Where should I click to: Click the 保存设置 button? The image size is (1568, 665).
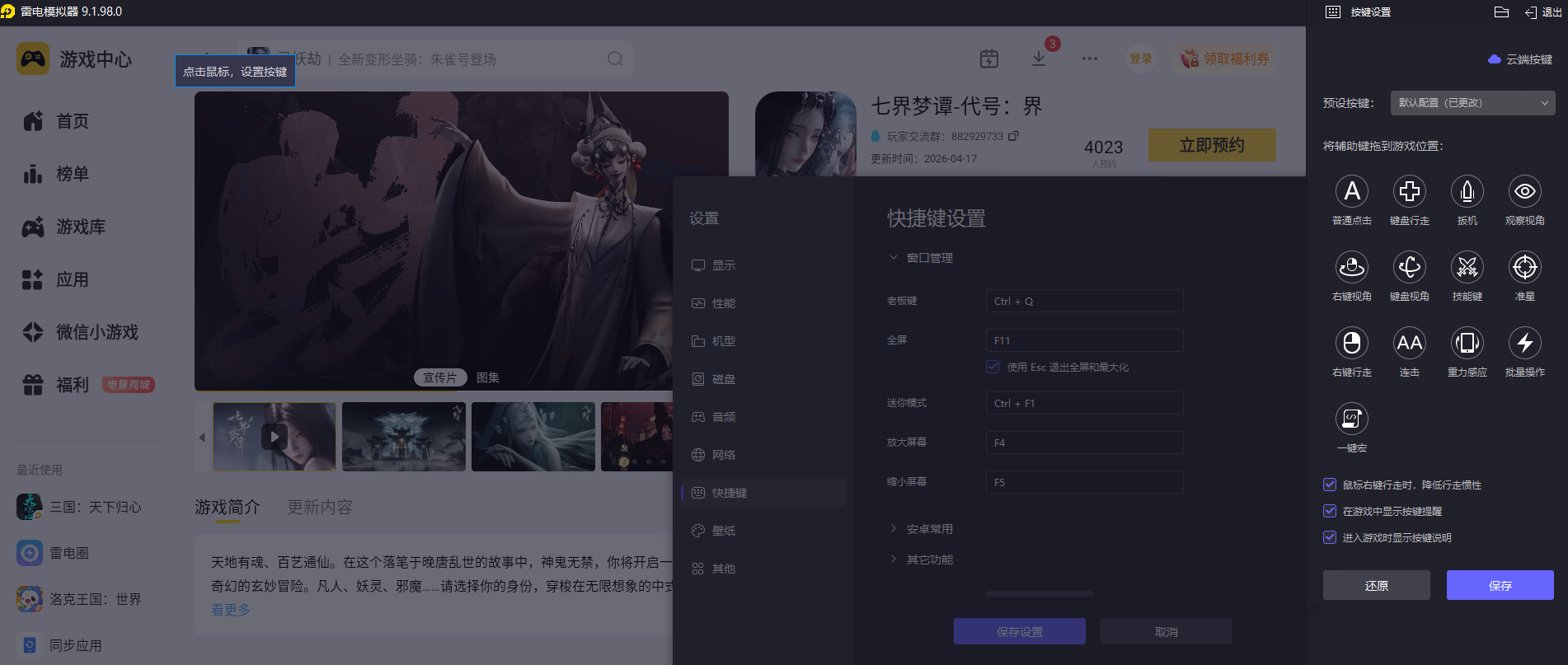click(1020, 631)
